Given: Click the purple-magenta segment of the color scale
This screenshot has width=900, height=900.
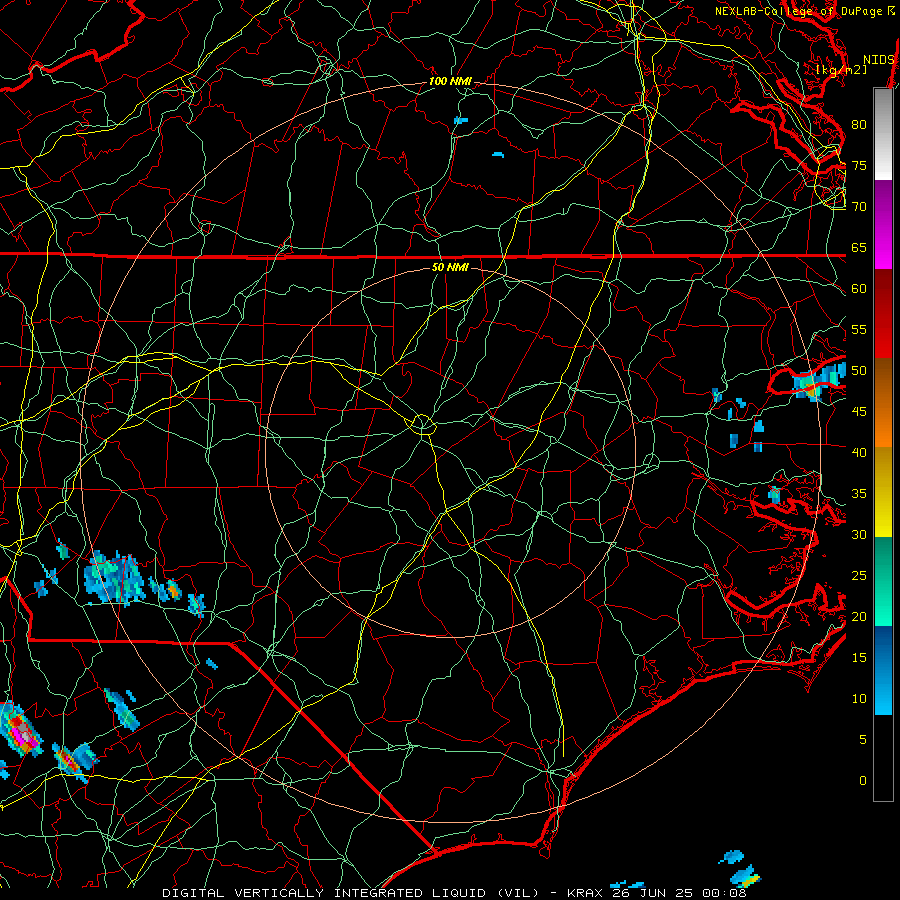Looking at the screenshot, I should point(883,224).
